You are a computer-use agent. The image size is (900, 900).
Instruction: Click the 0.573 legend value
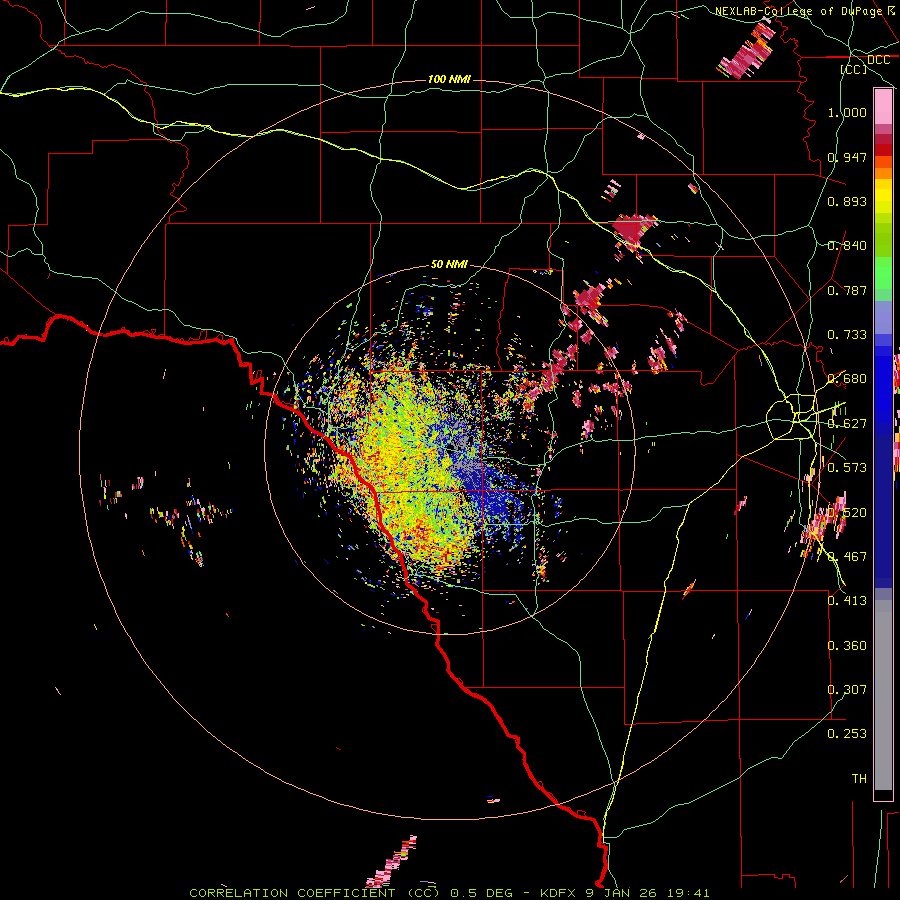coord(847,468)
